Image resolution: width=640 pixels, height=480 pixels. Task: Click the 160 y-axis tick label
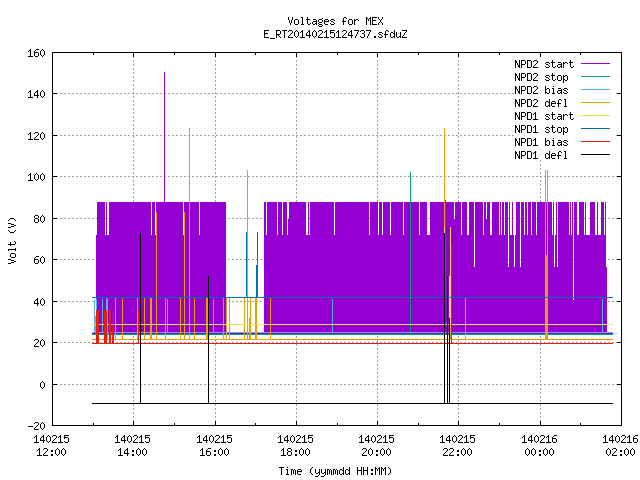click(x=36, y=53)
